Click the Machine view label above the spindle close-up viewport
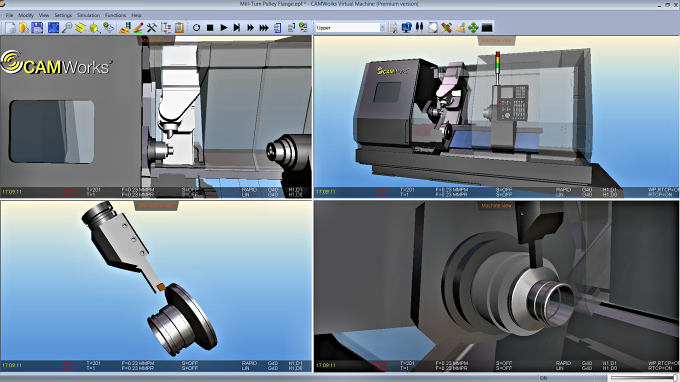The image size is (680, 382). [x=497, y=206]
